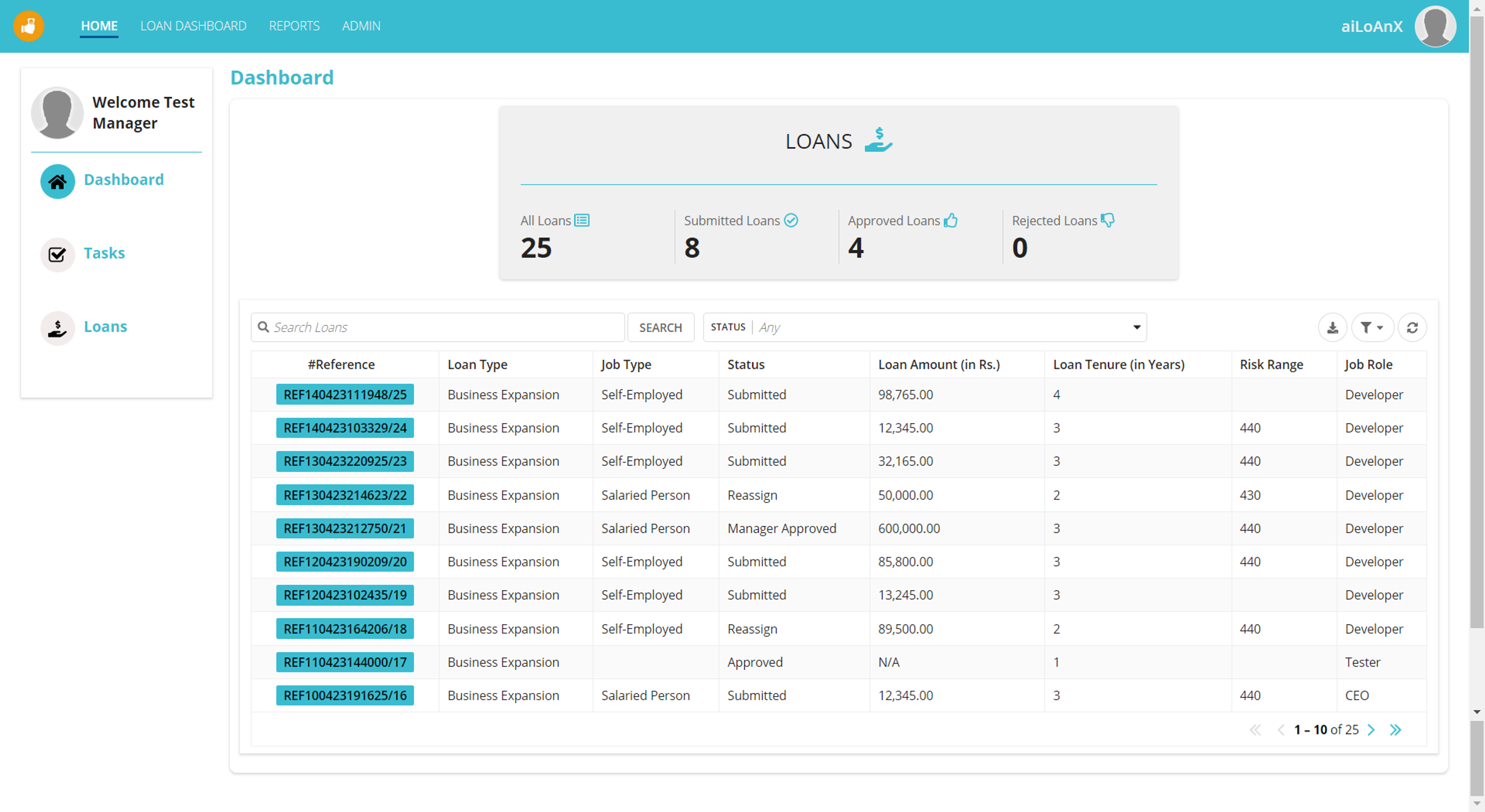The width and height of the screenshot is (1485, 812).
Task: Open loan REF140423111948/25
Action: (x=345, y=395)
